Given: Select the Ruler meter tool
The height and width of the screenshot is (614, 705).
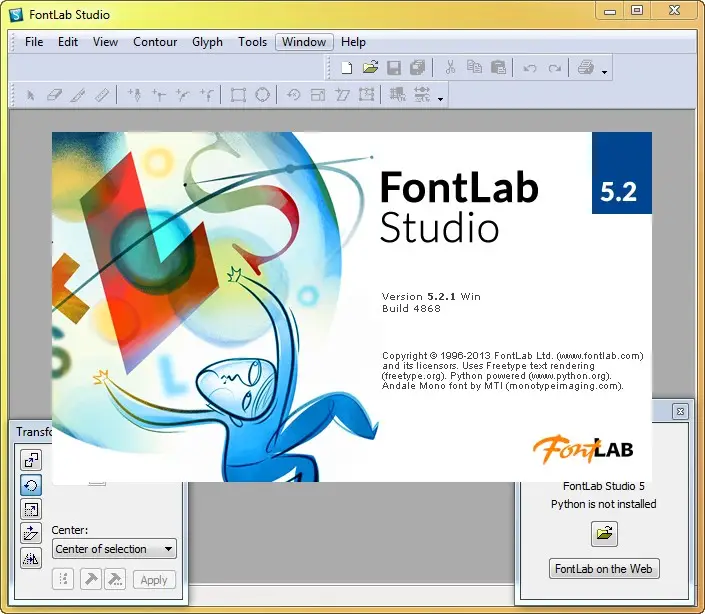Looking at the screenshot, I should (x=102, y=95).
